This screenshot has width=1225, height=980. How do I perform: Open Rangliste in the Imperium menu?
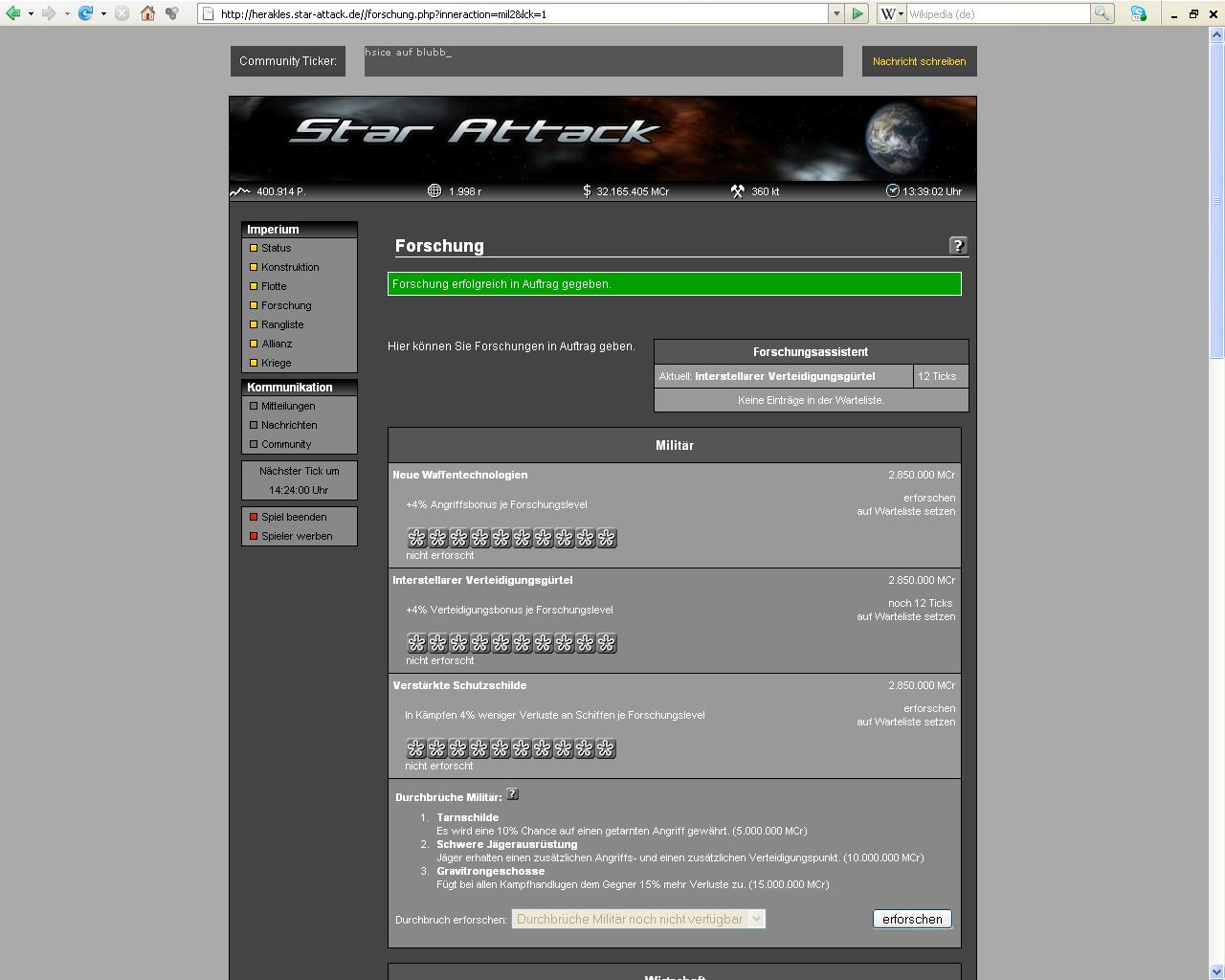282,324
